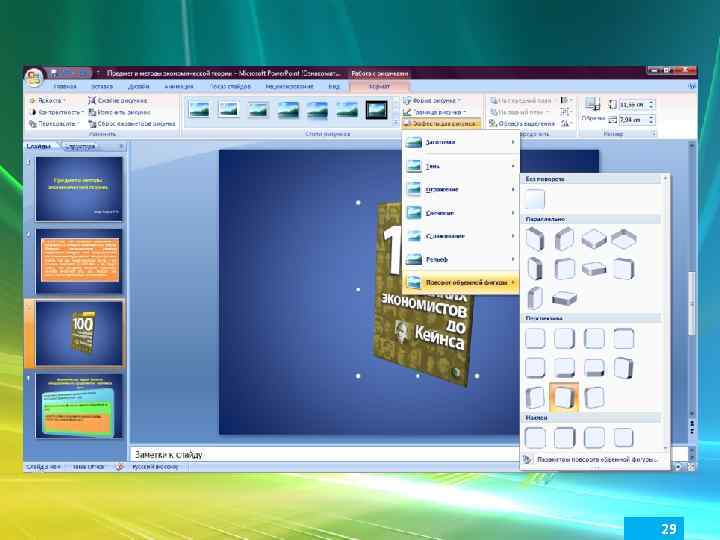
Task: Expand the Отражение reflection submenu
Action: click(x=461, y=189)
